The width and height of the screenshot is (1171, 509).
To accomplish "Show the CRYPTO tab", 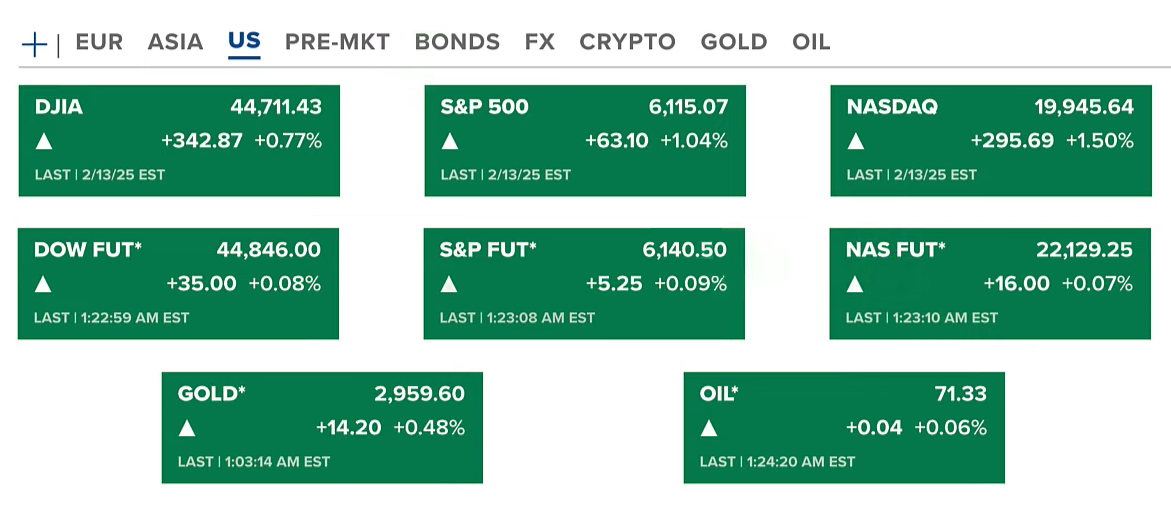I will pyautogui.click(x=627, y=42).
